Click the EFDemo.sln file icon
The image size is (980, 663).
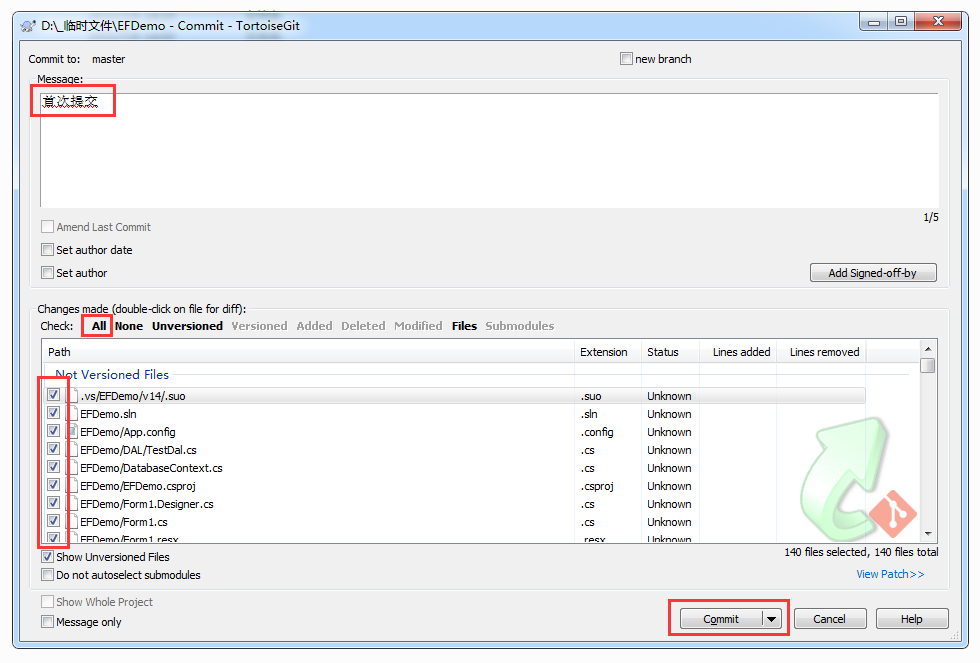(x=72, y=414)
